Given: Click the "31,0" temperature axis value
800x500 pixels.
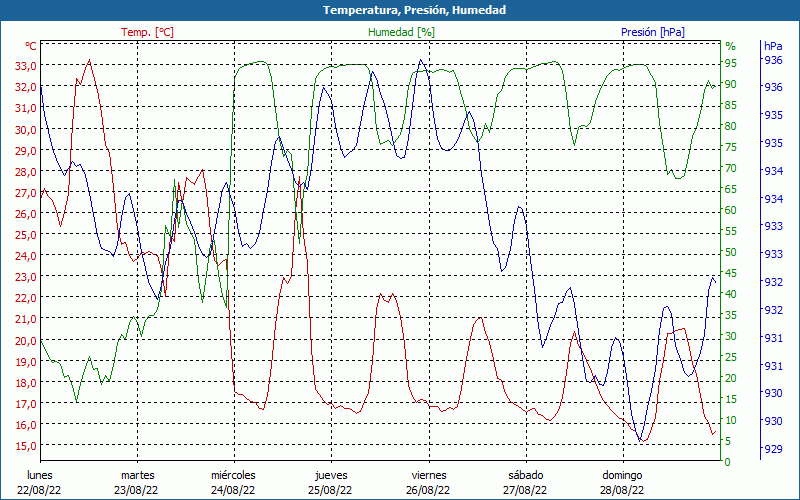Looking at the screenshot, I should tap(26, 108).
